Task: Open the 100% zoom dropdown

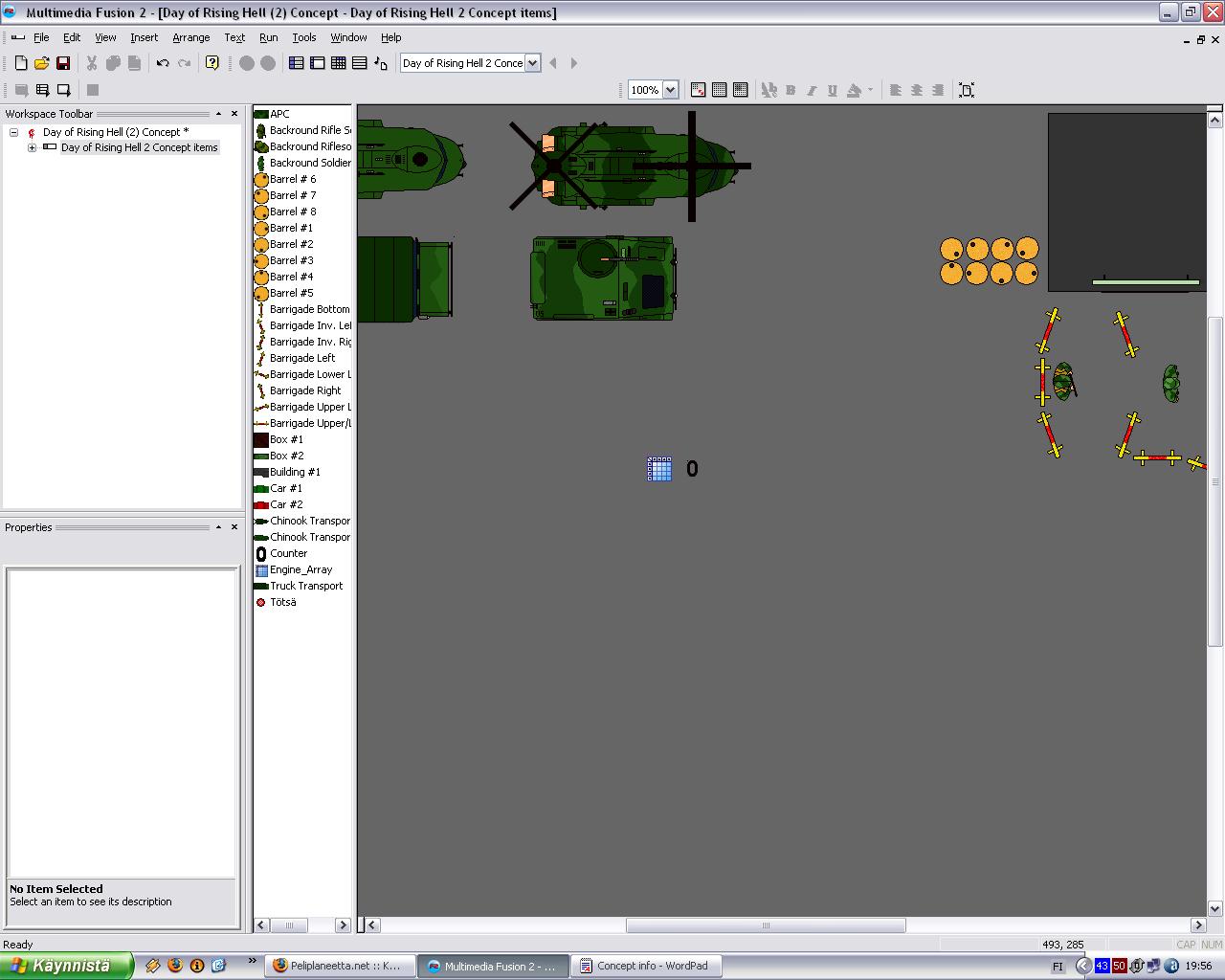Action: tap(670, 90)
